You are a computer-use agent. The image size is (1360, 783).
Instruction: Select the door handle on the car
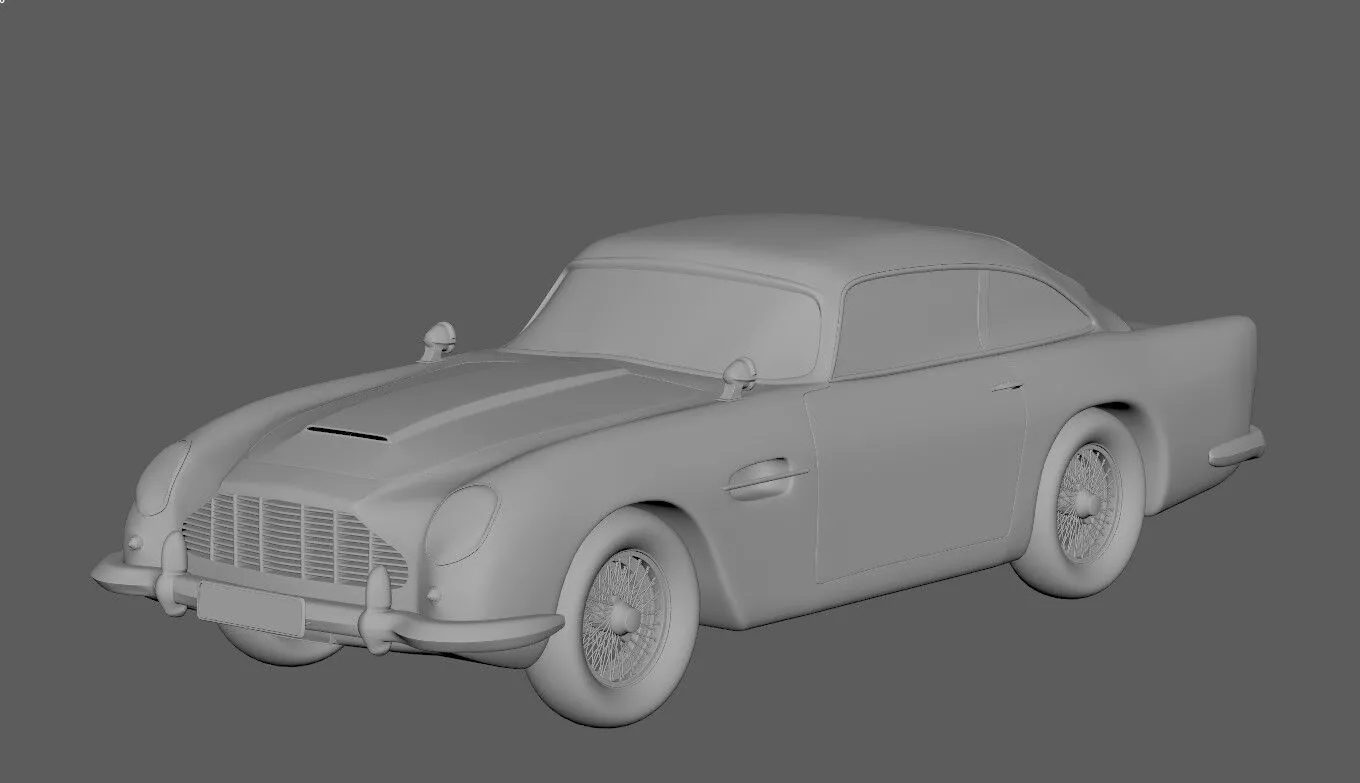point(1007,387)
